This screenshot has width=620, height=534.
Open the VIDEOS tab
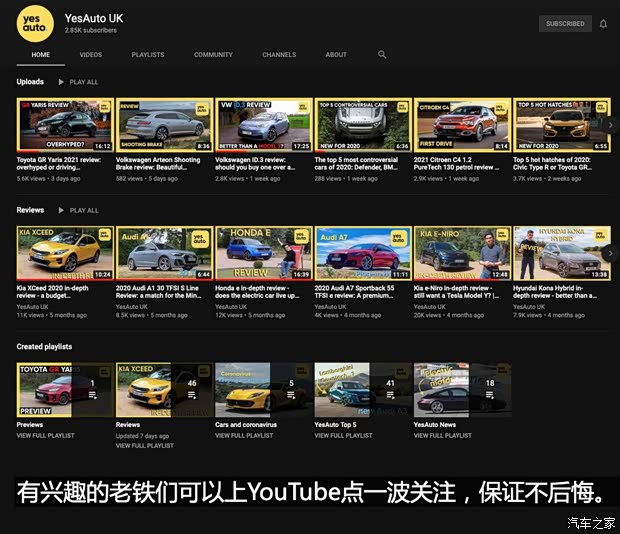[91, 55]
